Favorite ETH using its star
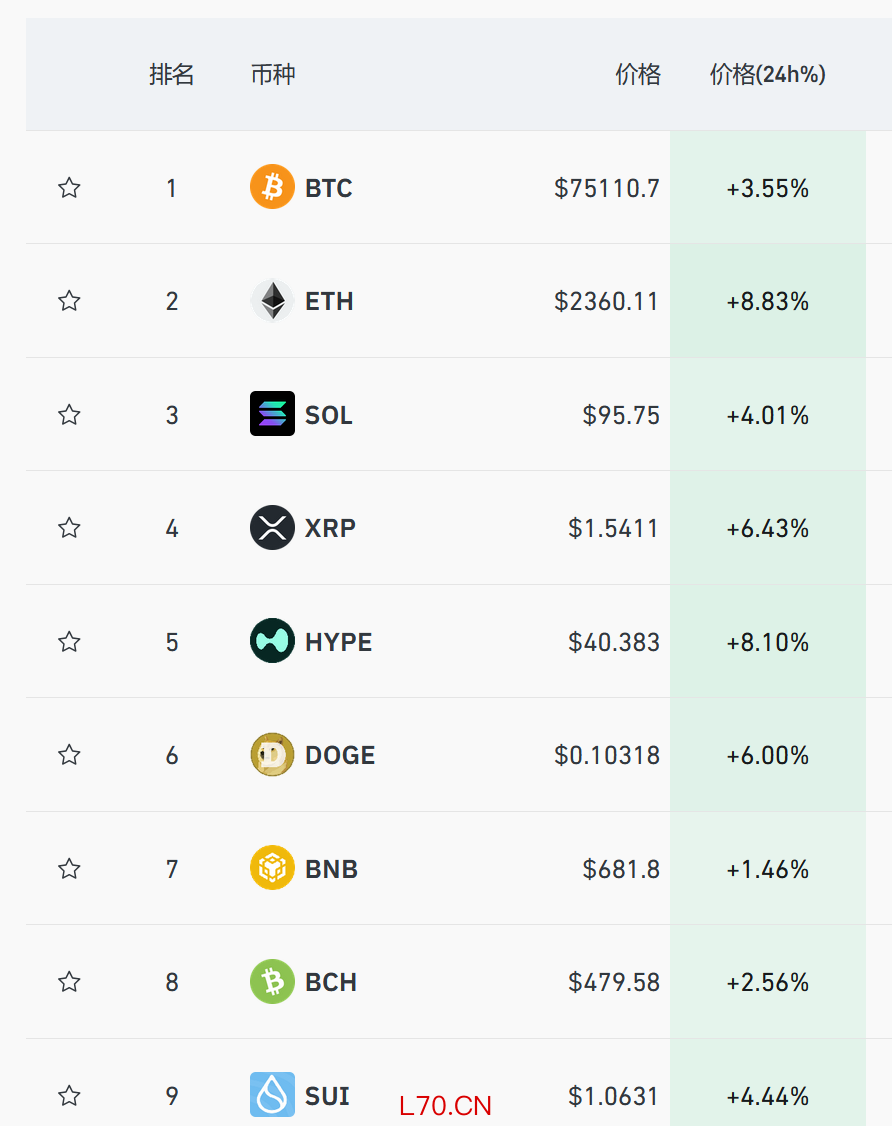This screenshot has height=1126, width=892. (x=69, y=301)
